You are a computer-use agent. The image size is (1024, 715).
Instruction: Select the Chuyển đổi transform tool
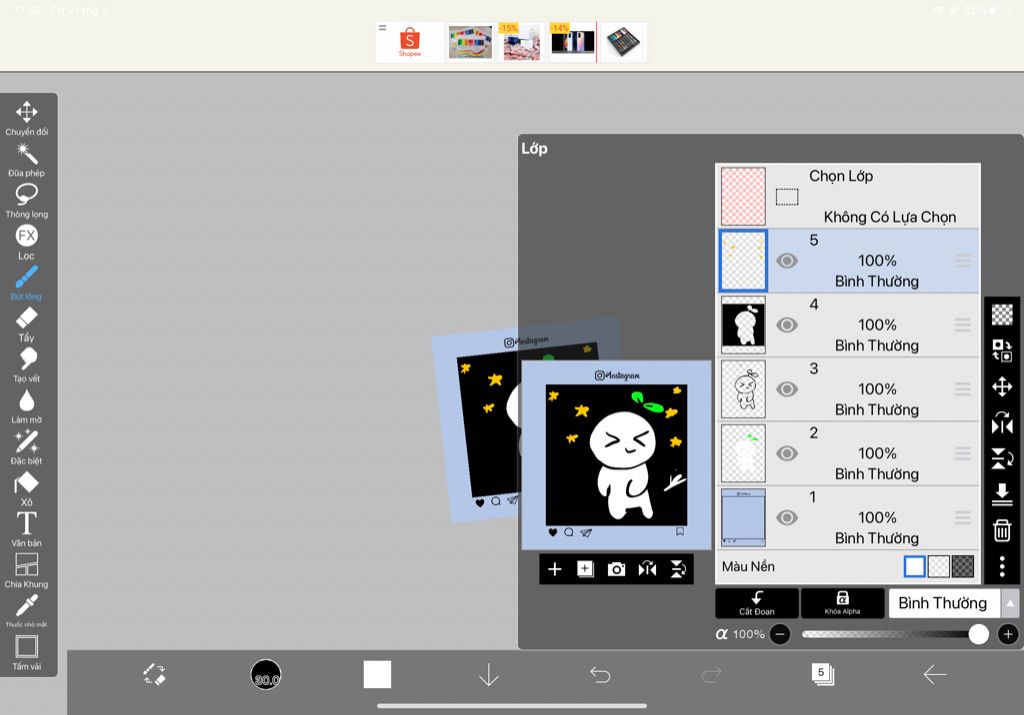[27, 118]
